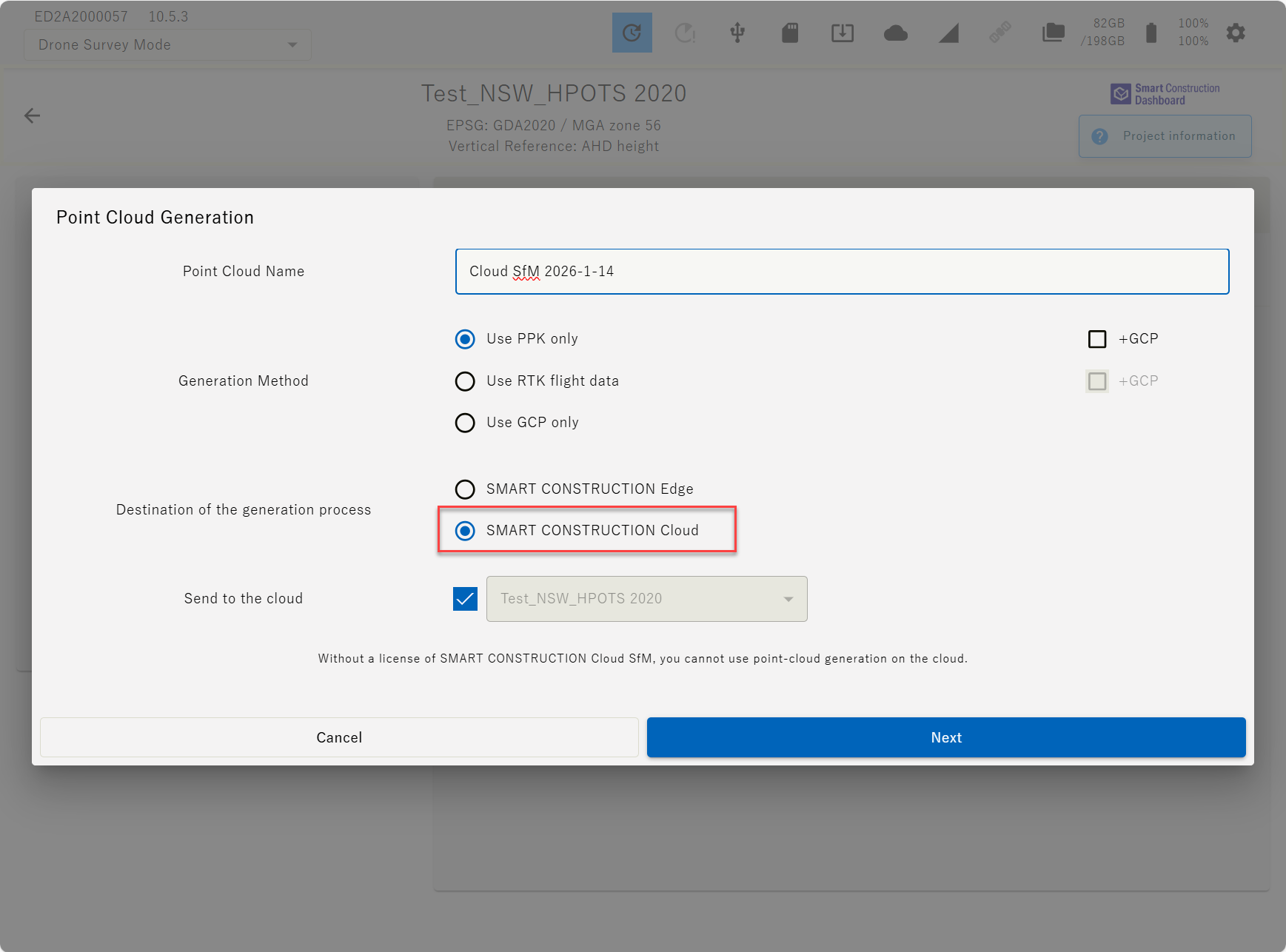The height and width of the screenshot is (952, 1286).
Task: Choose SMART CONSTRUCTION Cloud as destination
Action: (465, 531)
